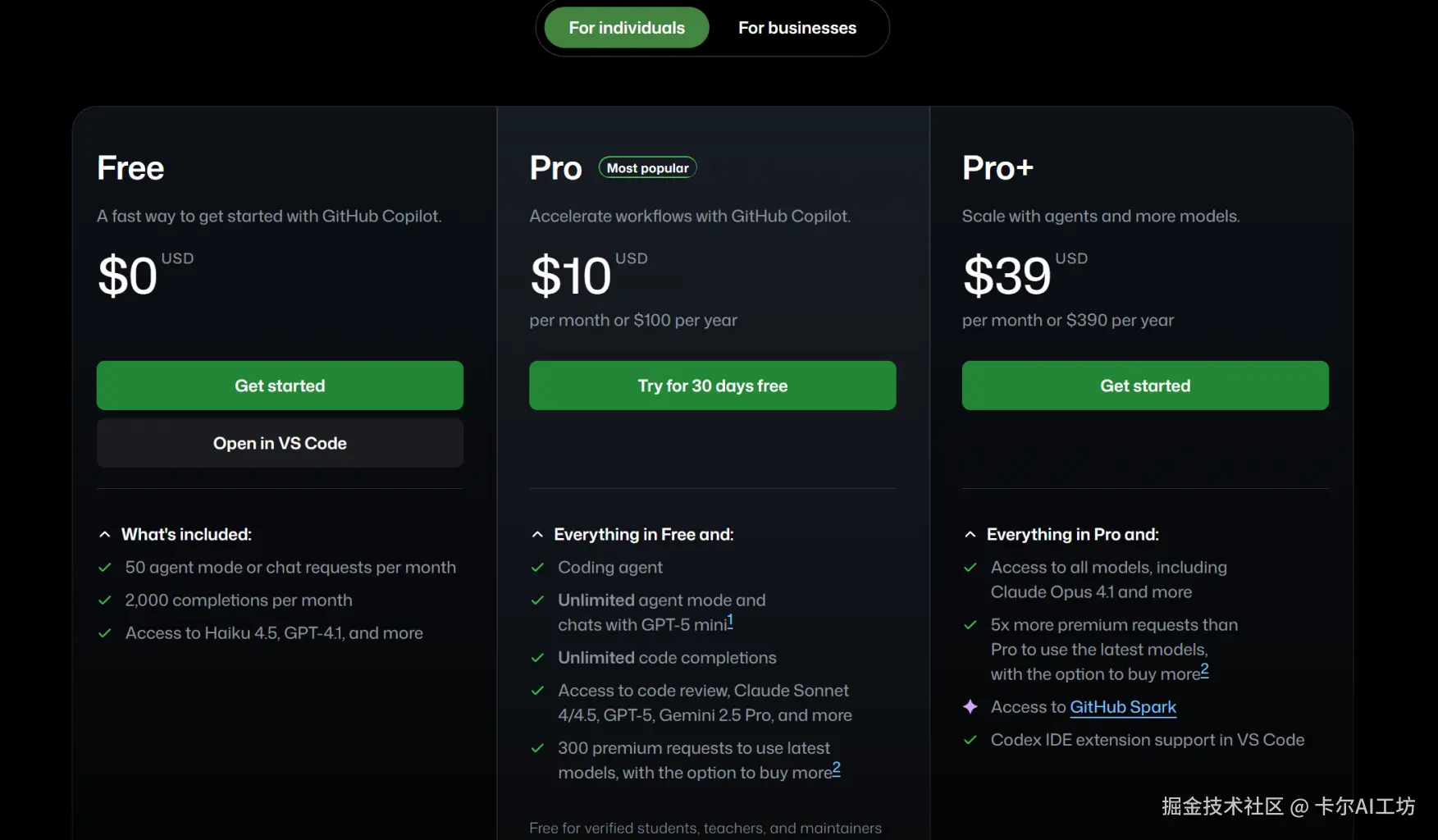This screenshot has width=1438, height=840.
Task: Click checkmark next to Coding agent
Action: pyautogui.click(x=538, y=568)
